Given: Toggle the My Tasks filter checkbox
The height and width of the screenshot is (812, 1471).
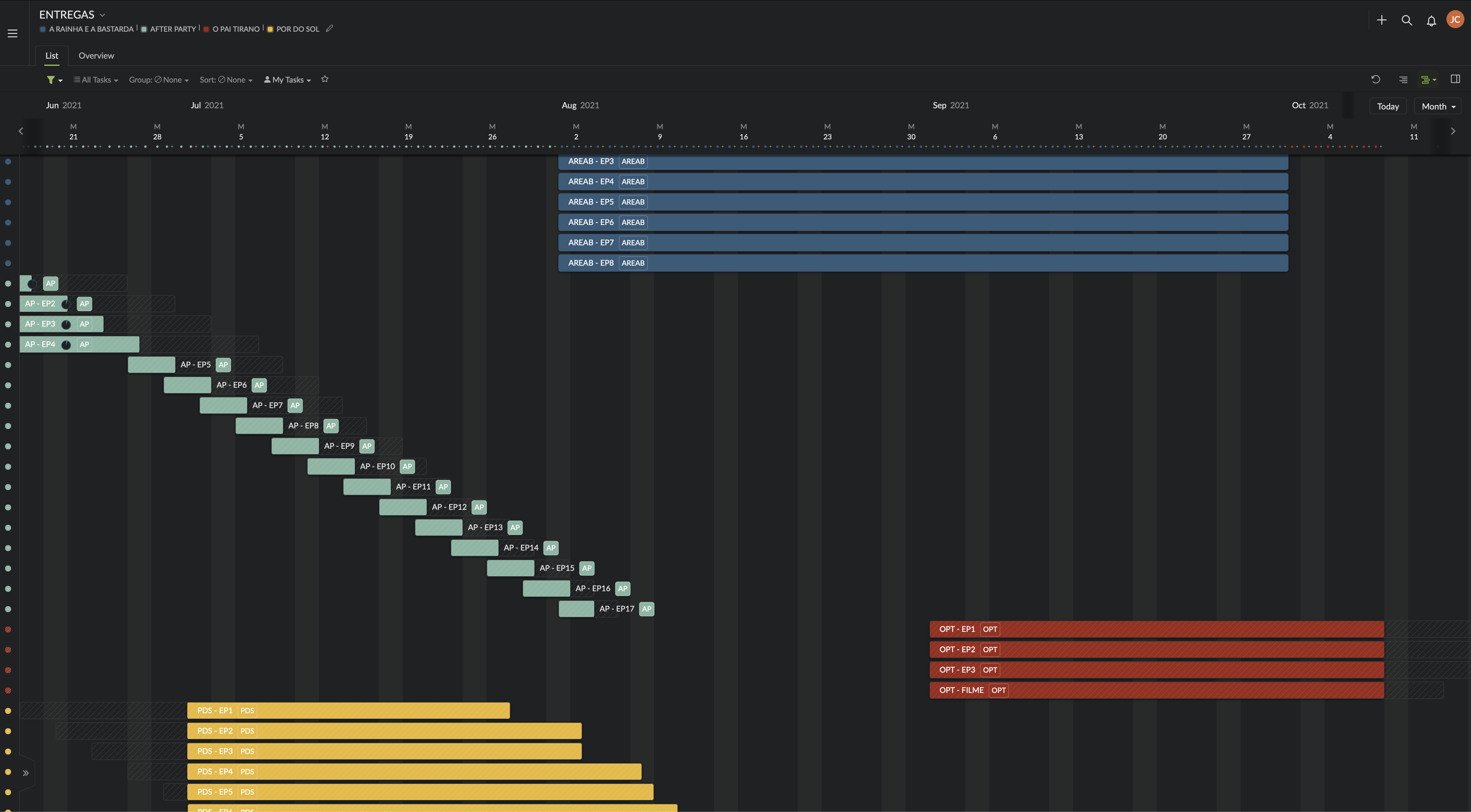Looking at the screenshot, I should 287,79.
